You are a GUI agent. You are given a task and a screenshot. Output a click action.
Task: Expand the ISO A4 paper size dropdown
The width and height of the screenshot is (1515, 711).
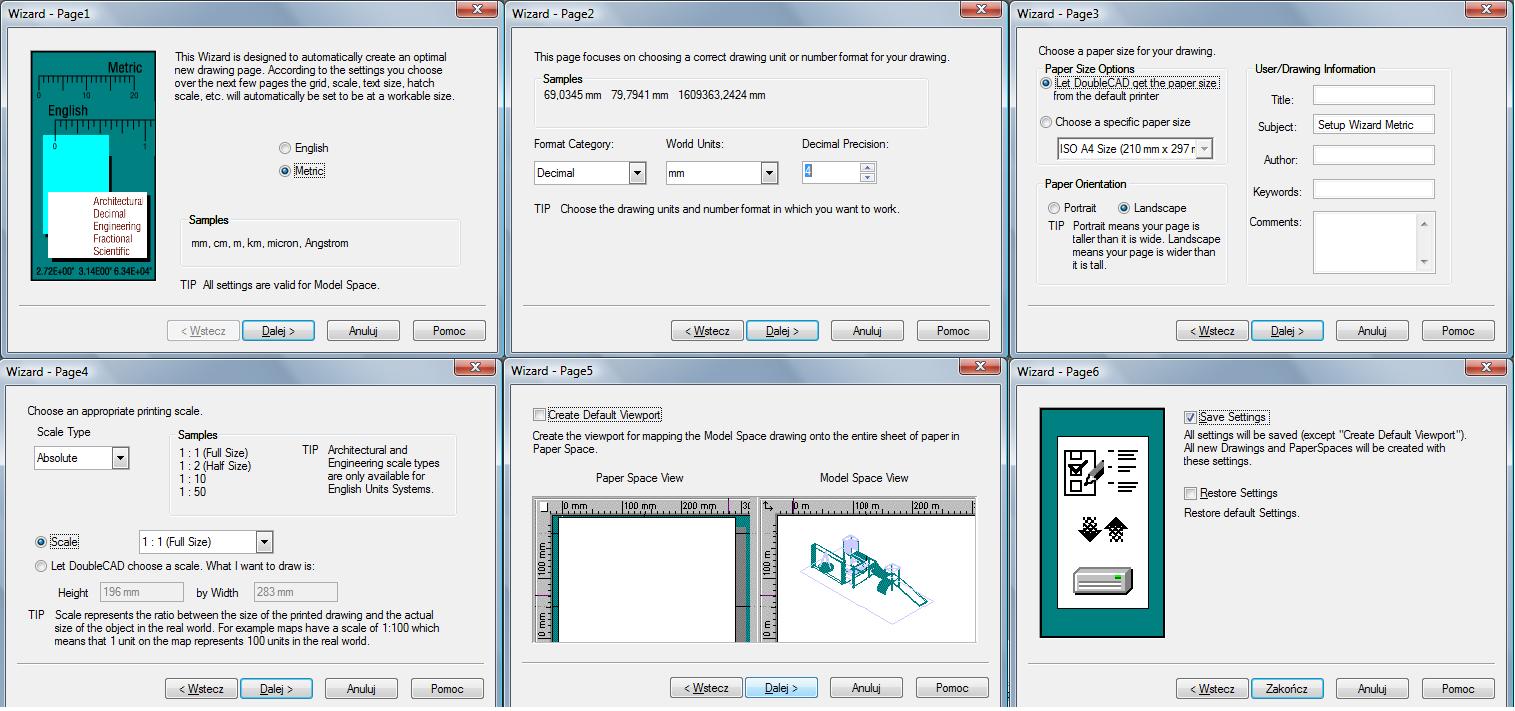click(x=1204, y=149)
